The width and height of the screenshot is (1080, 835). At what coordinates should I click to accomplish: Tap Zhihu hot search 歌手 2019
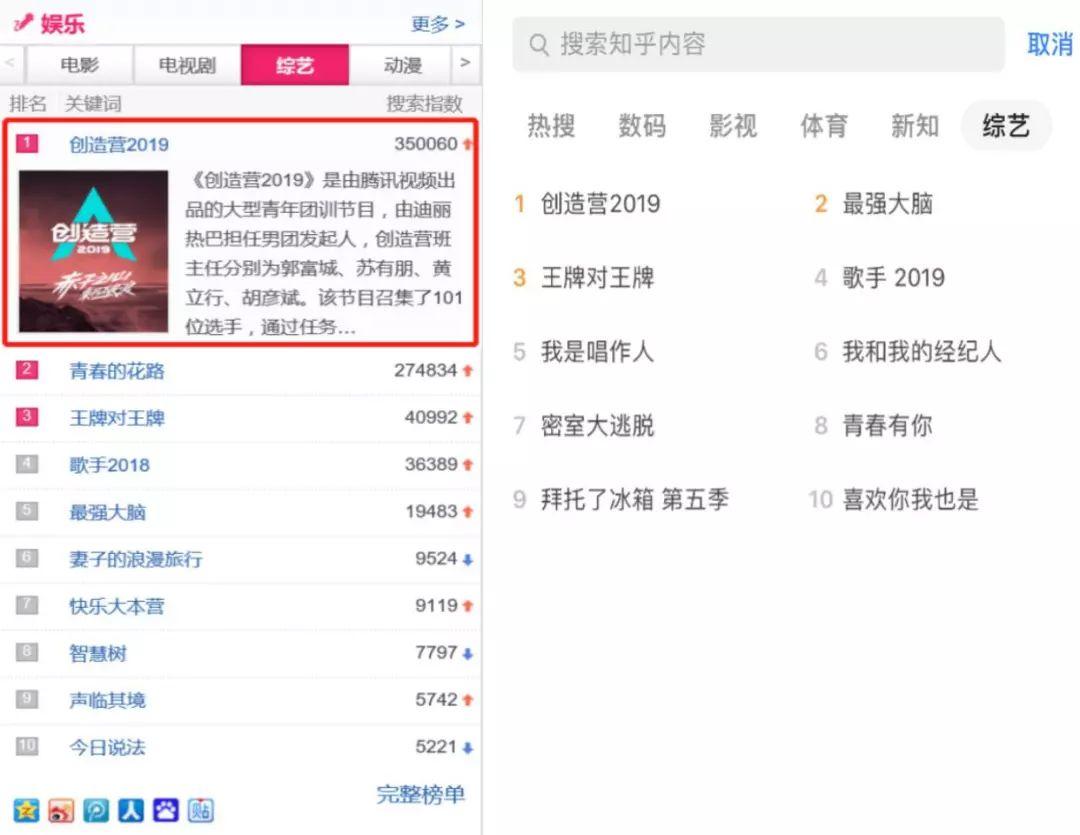(x=893, y=278)
